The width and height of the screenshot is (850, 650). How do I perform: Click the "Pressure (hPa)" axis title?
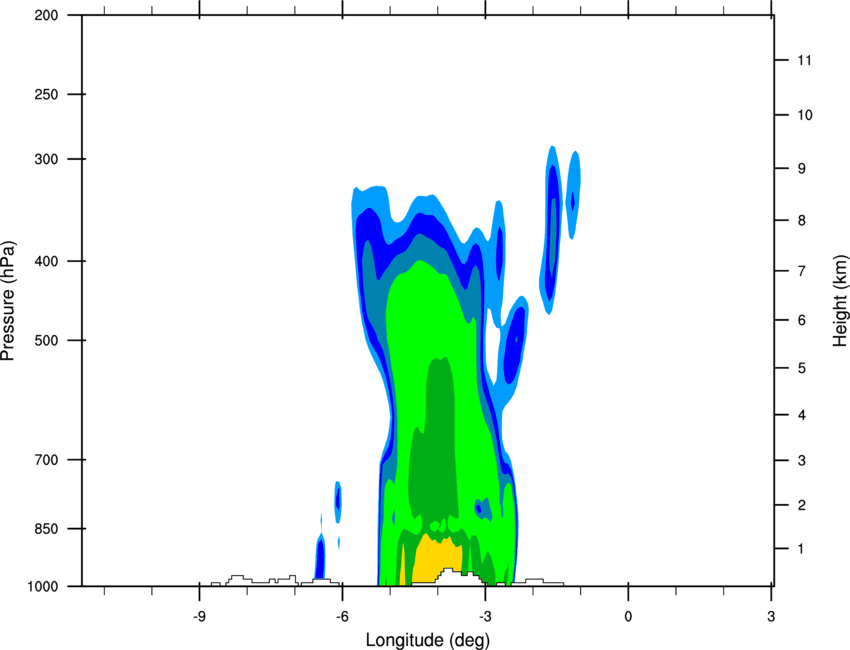coord(8,301)
